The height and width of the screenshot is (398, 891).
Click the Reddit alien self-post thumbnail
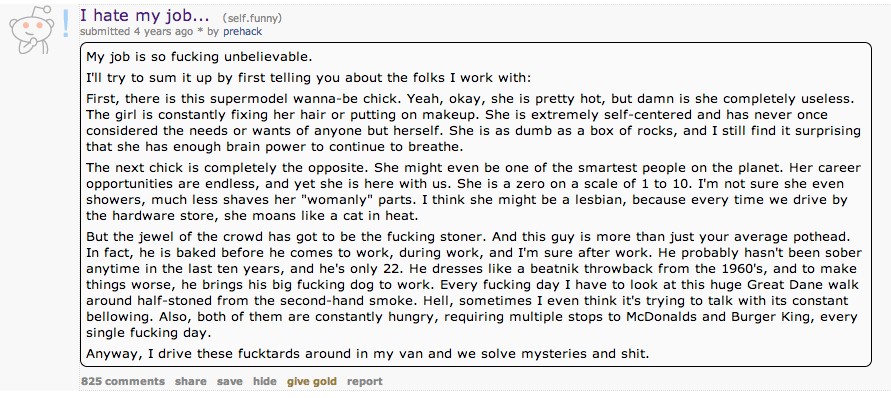click(x=32, y=30)
